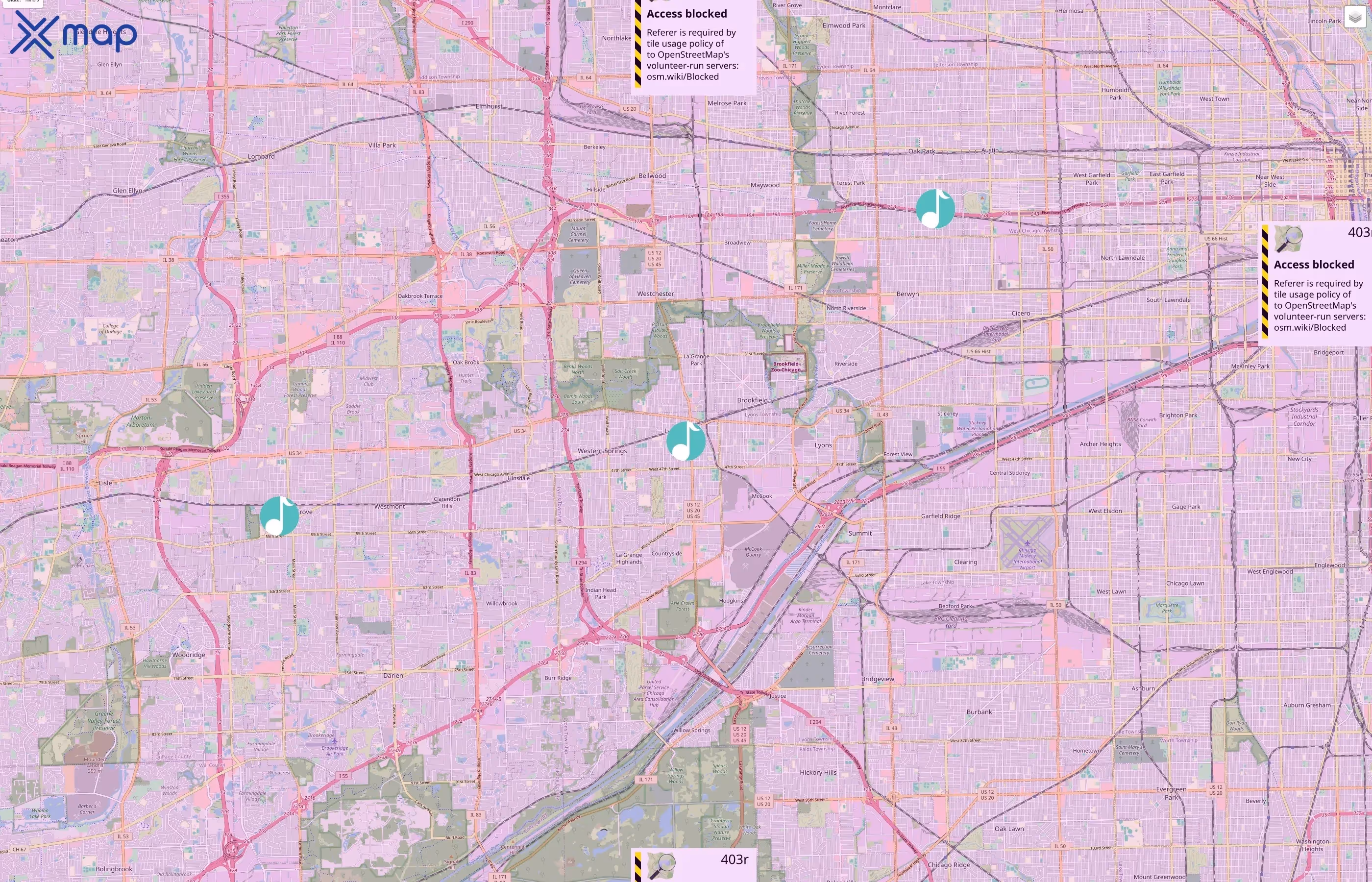Image resolution: width=1372 pixels, height=882 pixels.
Task: Click the Western Springs label
Action: (602, 451)
